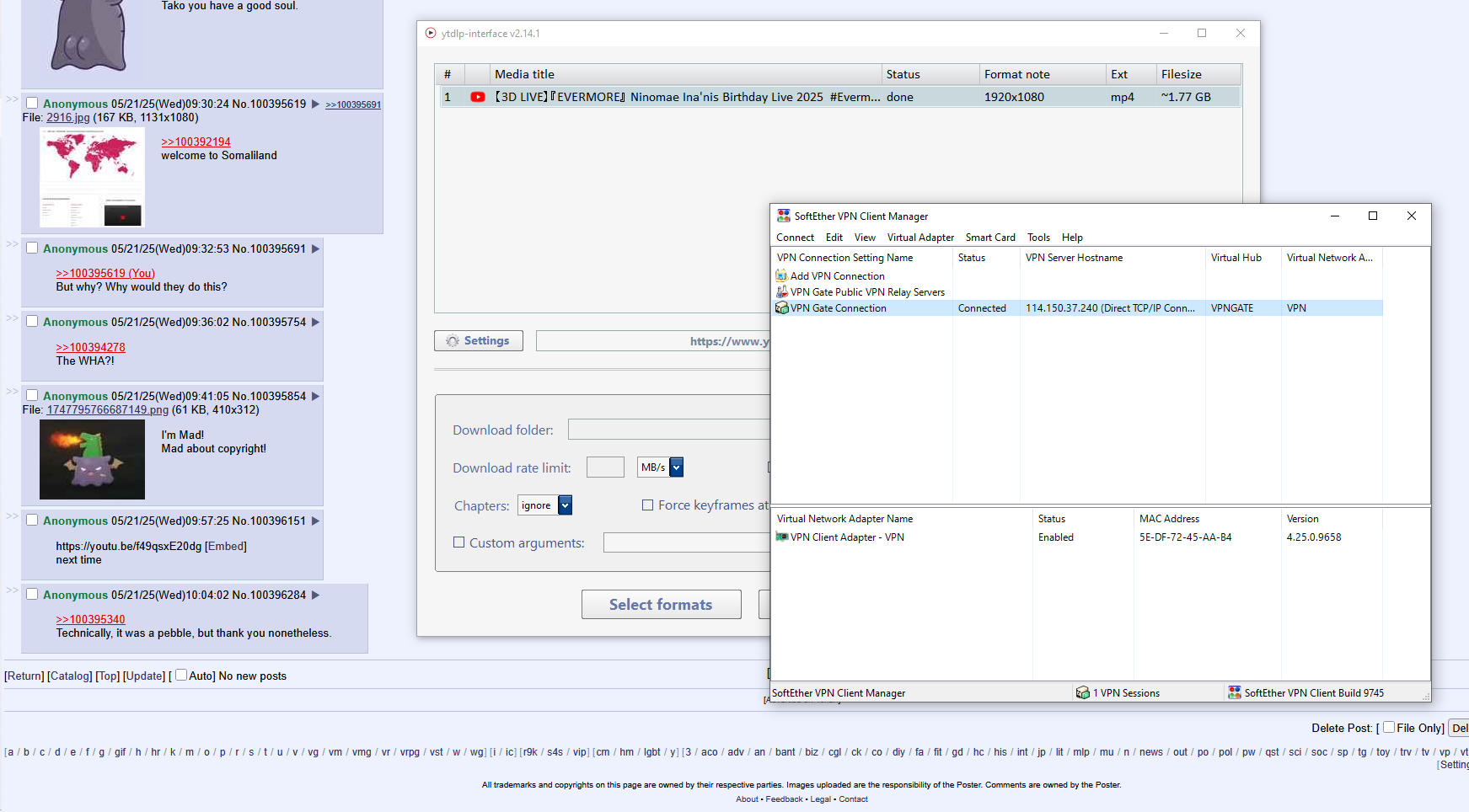Expand the MB/s rate unit dropdown

point(676,467)
